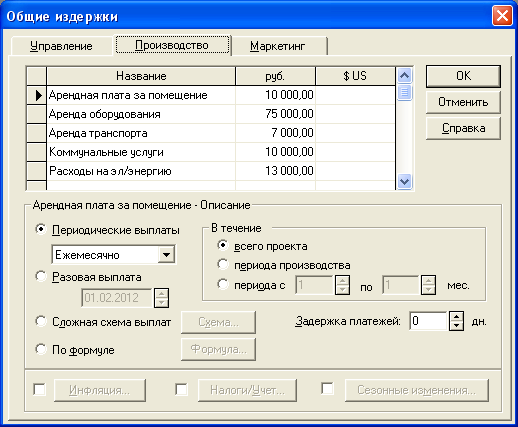Select the Коммунальные услуги row
This screenshot has height=427, width=518.
pos(211,152)
